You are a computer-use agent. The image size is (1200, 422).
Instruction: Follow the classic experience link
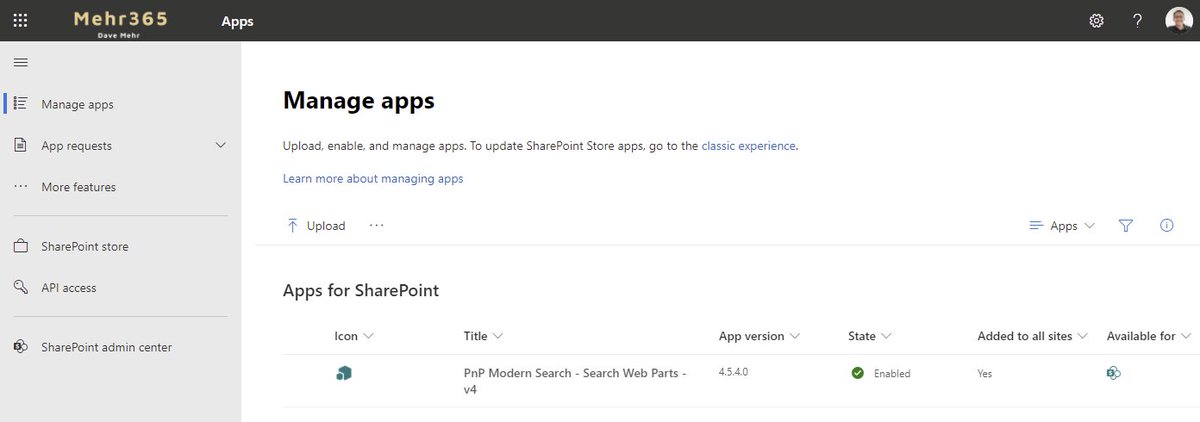[748, 146]
